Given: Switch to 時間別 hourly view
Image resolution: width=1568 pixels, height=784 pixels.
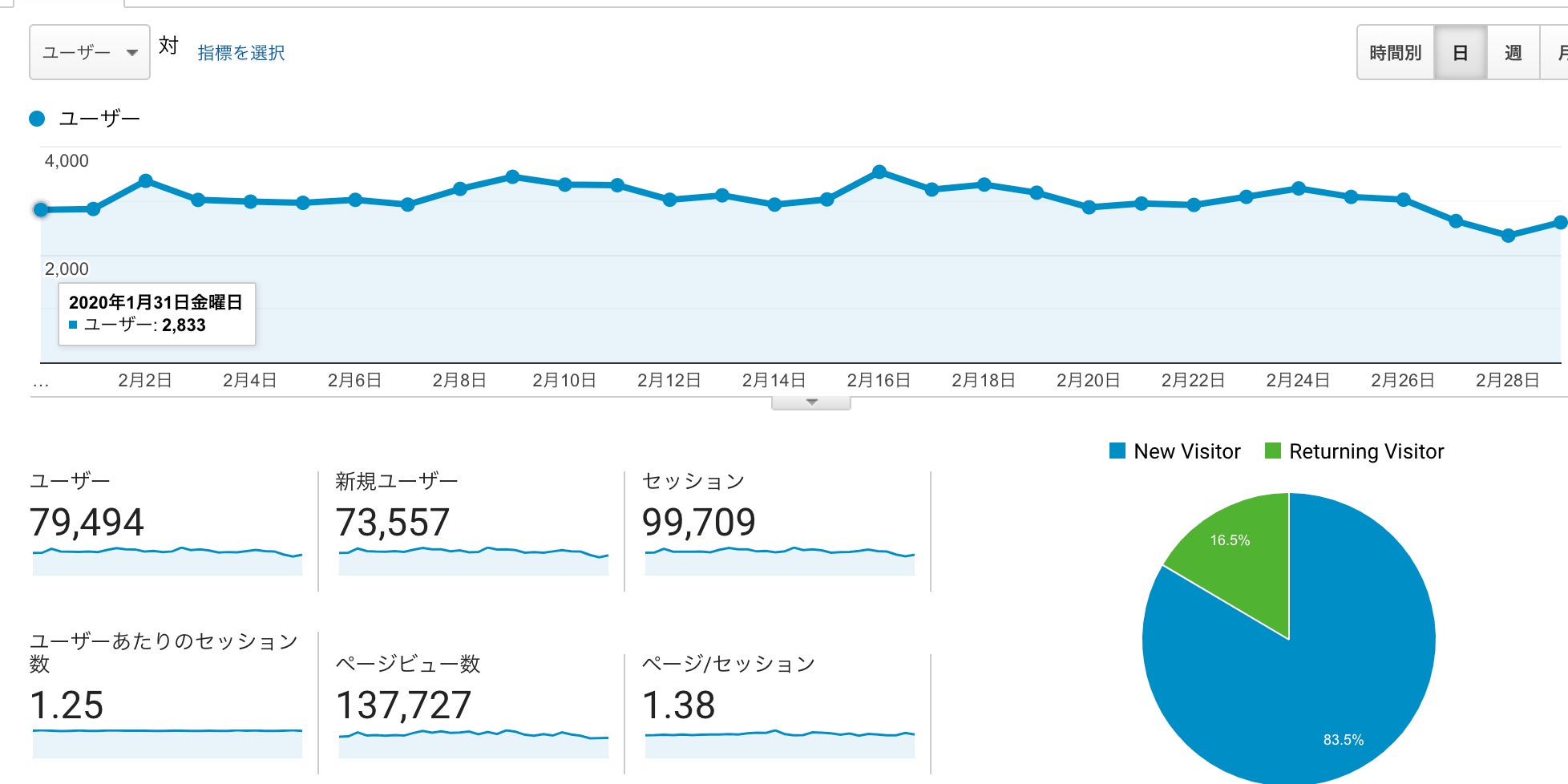Looking at the screenshot, I should pyautogui.click(x=1395, y=53).
